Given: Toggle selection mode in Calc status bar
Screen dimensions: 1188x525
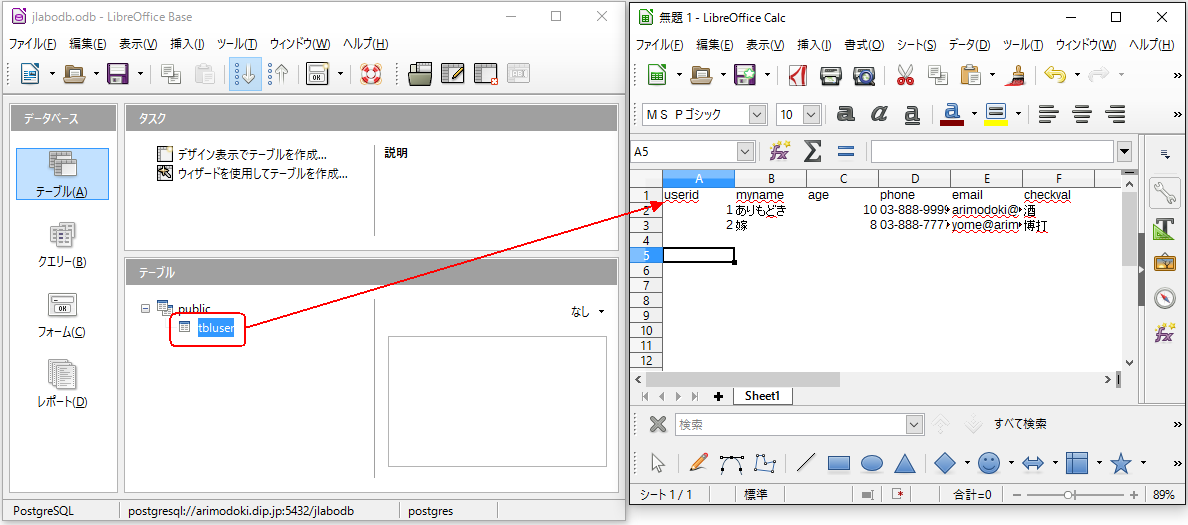Looking at the screenshot, I should coord(867,495).
